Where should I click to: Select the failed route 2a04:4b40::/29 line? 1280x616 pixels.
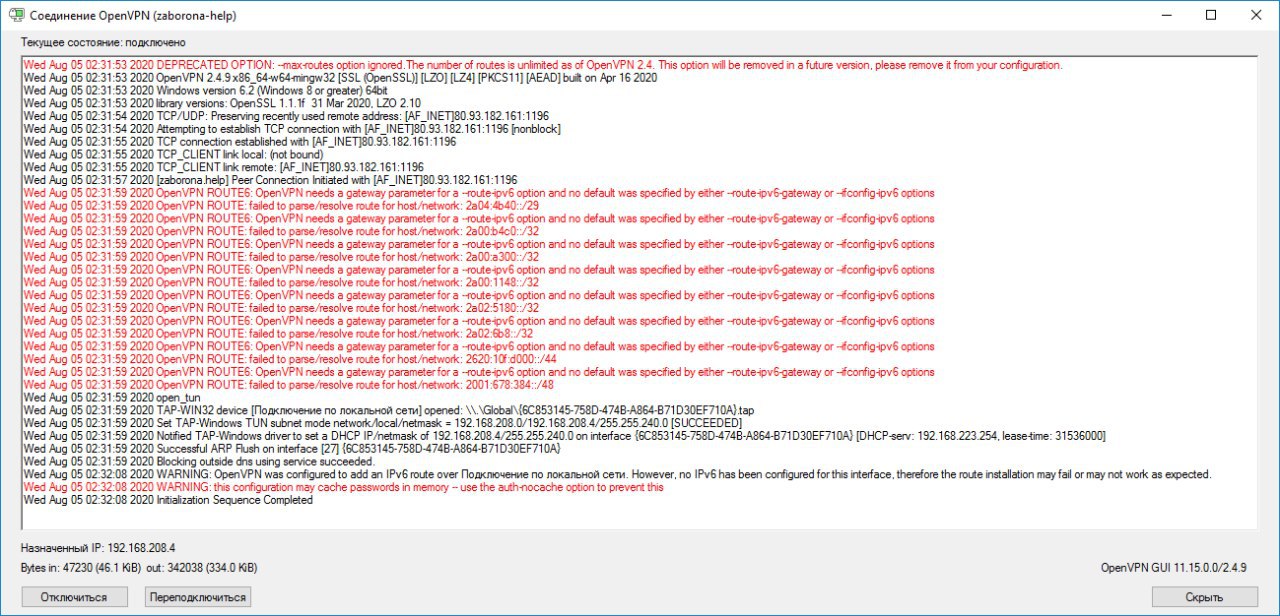pyautogui.click(x=281, y=205)
